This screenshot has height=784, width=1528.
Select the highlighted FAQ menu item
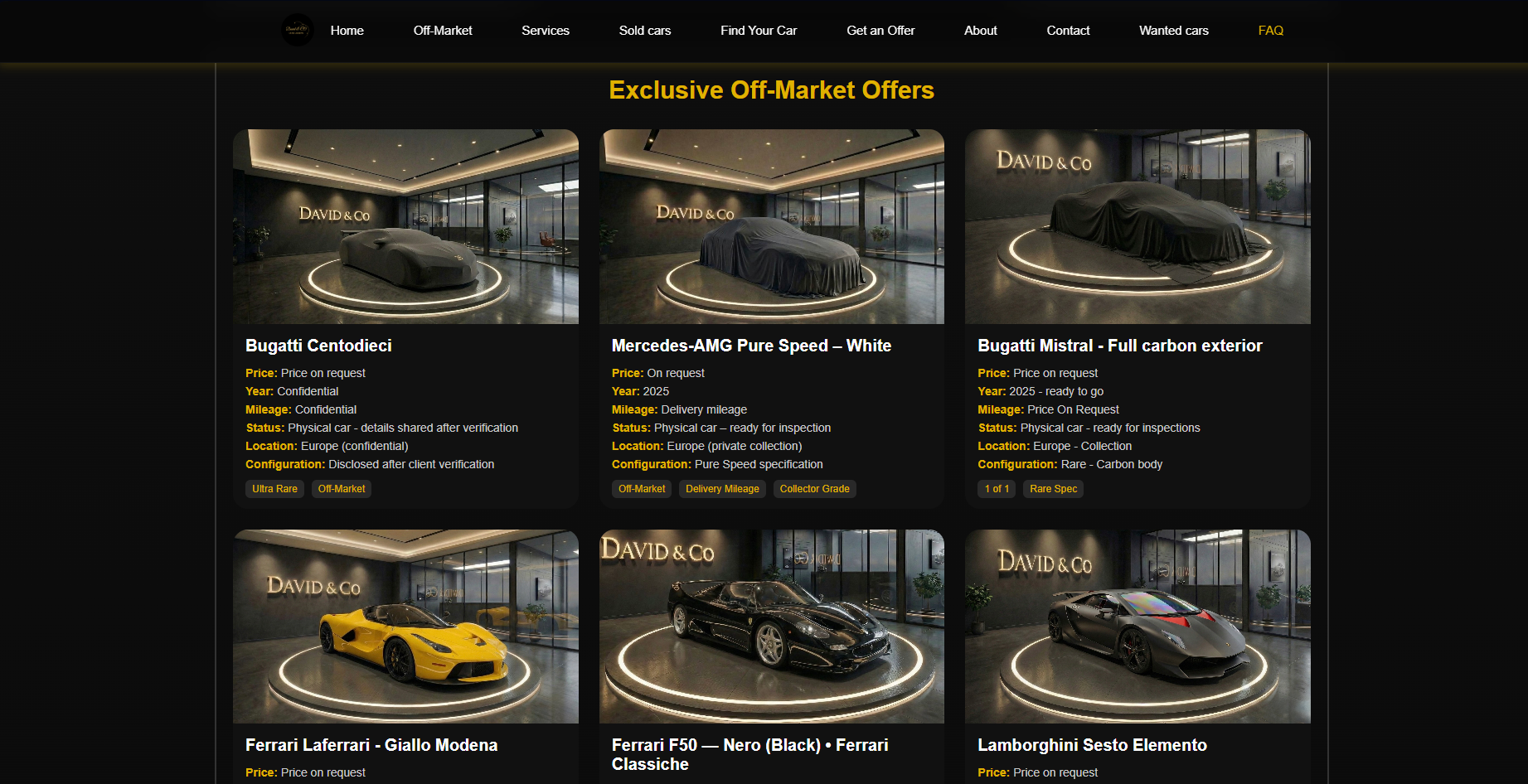pyautogui.click(x=1269, y=31)
